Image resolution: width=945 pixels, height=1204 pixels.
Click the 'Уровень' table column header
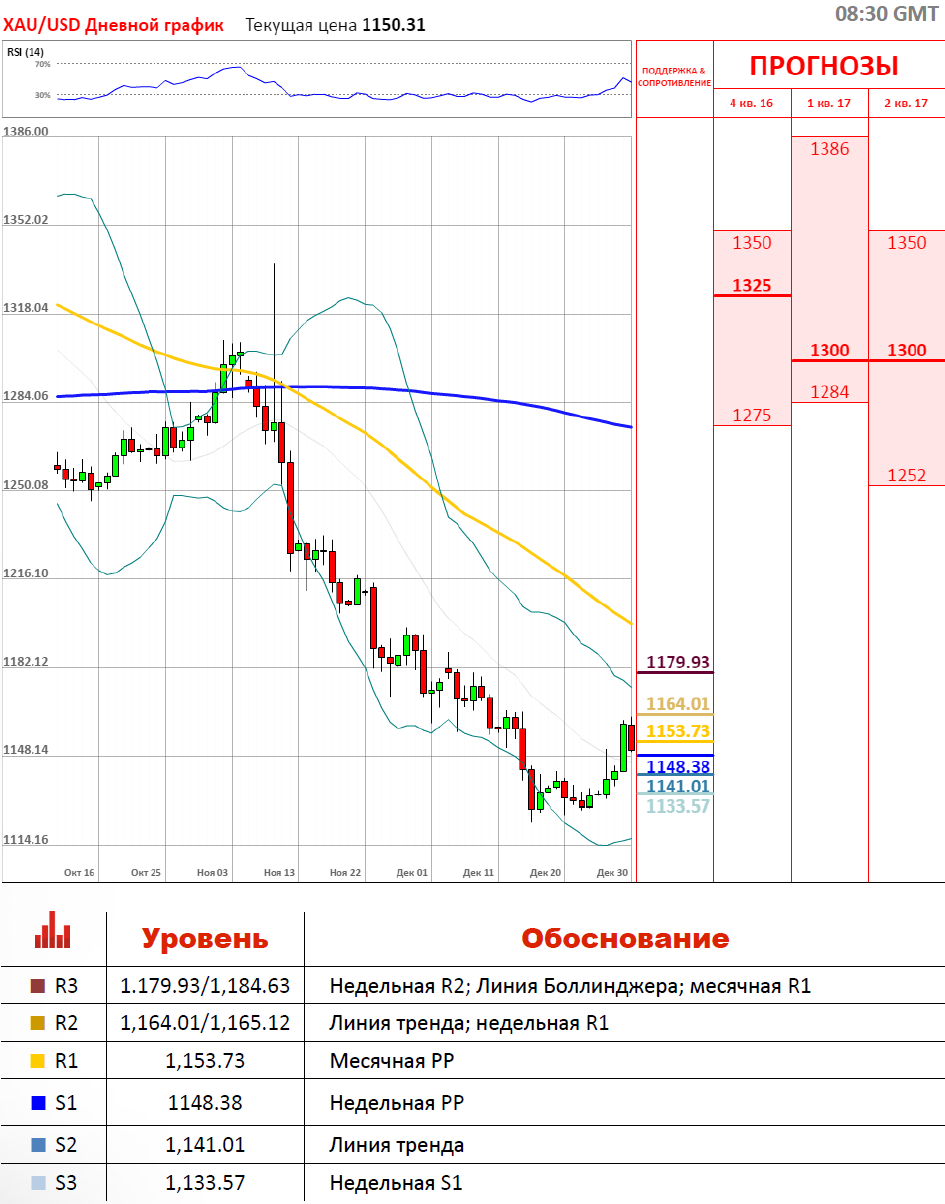pos(205,939)
